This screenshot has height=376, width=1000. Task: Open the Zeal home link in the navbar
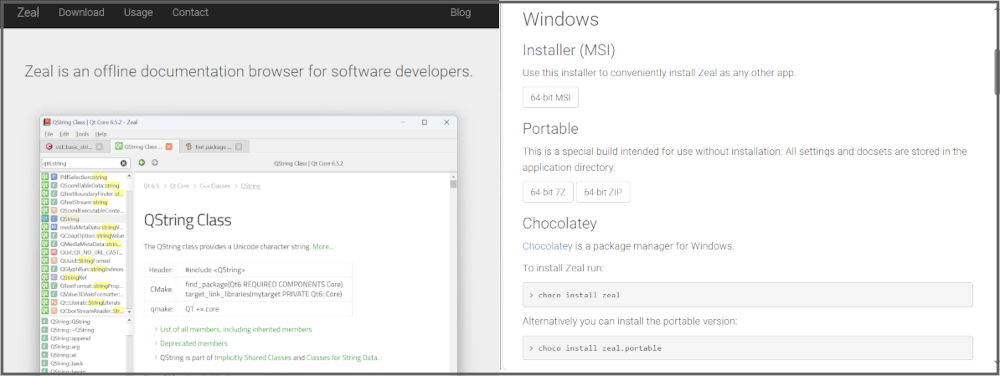[x=27, y=12]
